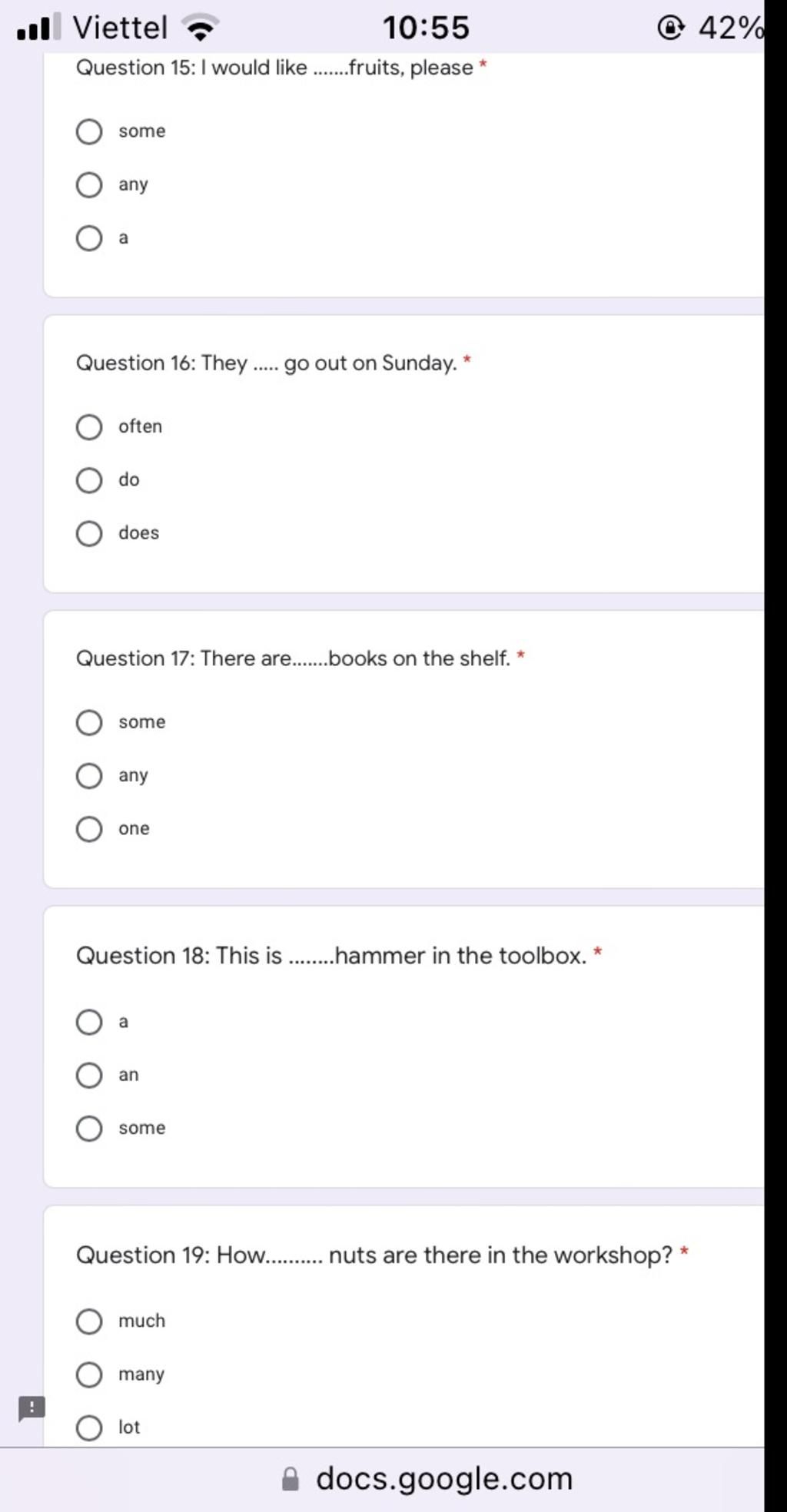Tap the cellular signal bars icon

pos(34,28)
